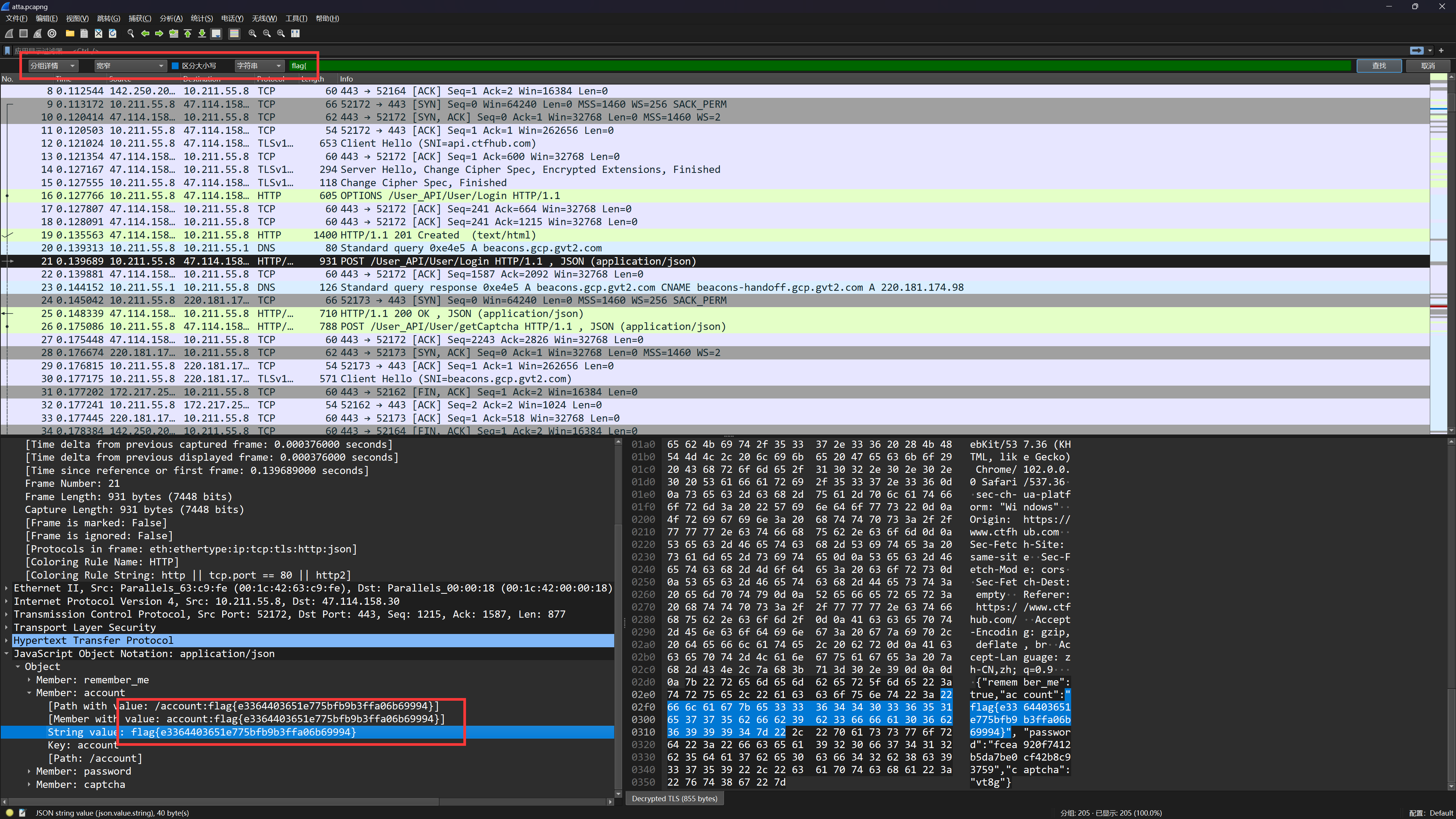Reload this capture file icon
The image size is (1456, 819).
tap(113, 33)
